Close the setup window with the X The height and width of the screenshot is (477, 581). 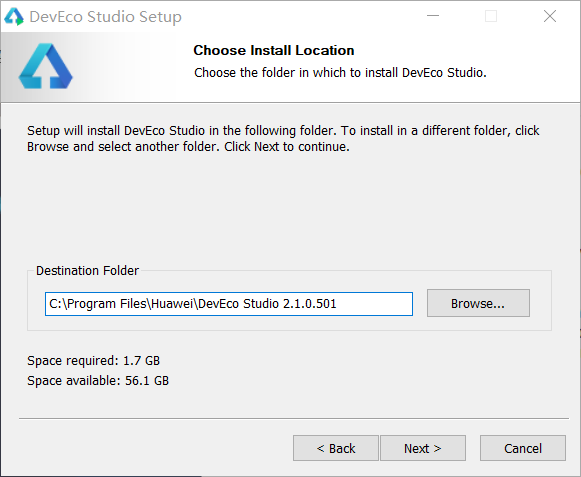(550, 16)
